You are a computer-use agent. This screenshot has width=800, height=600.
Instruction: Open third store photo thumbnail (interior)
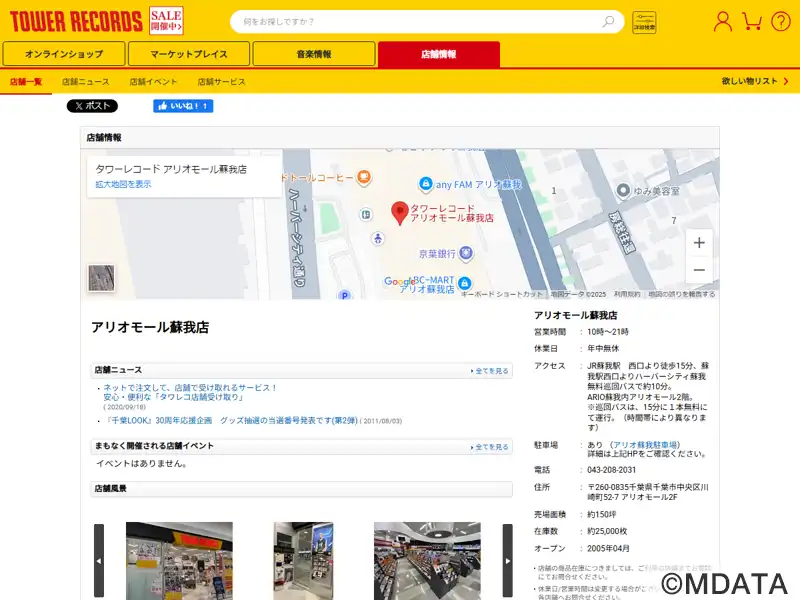tap(427, 560)
